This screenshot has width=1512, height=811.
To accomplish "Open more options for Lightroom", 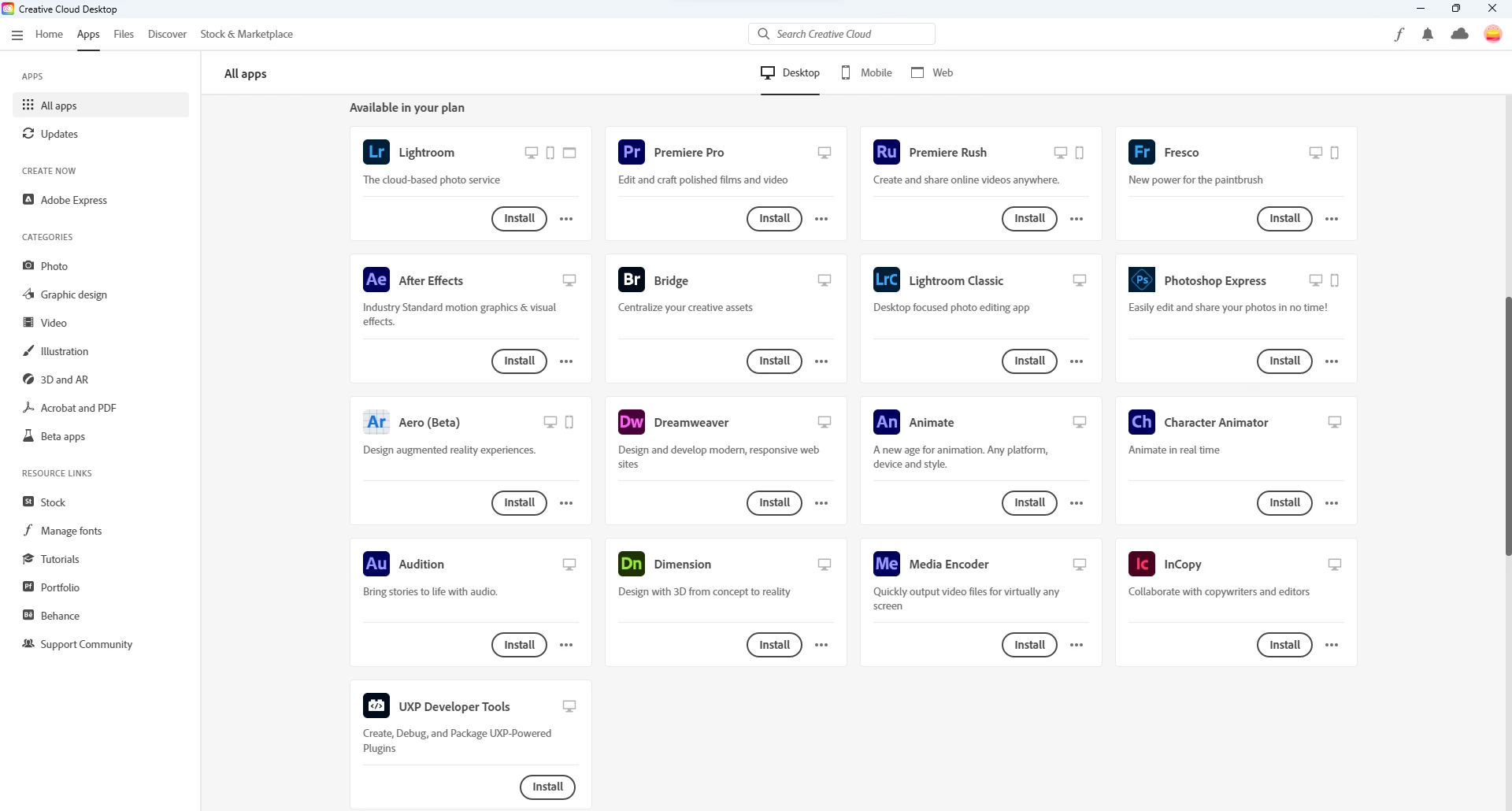I will coord(566,219).
